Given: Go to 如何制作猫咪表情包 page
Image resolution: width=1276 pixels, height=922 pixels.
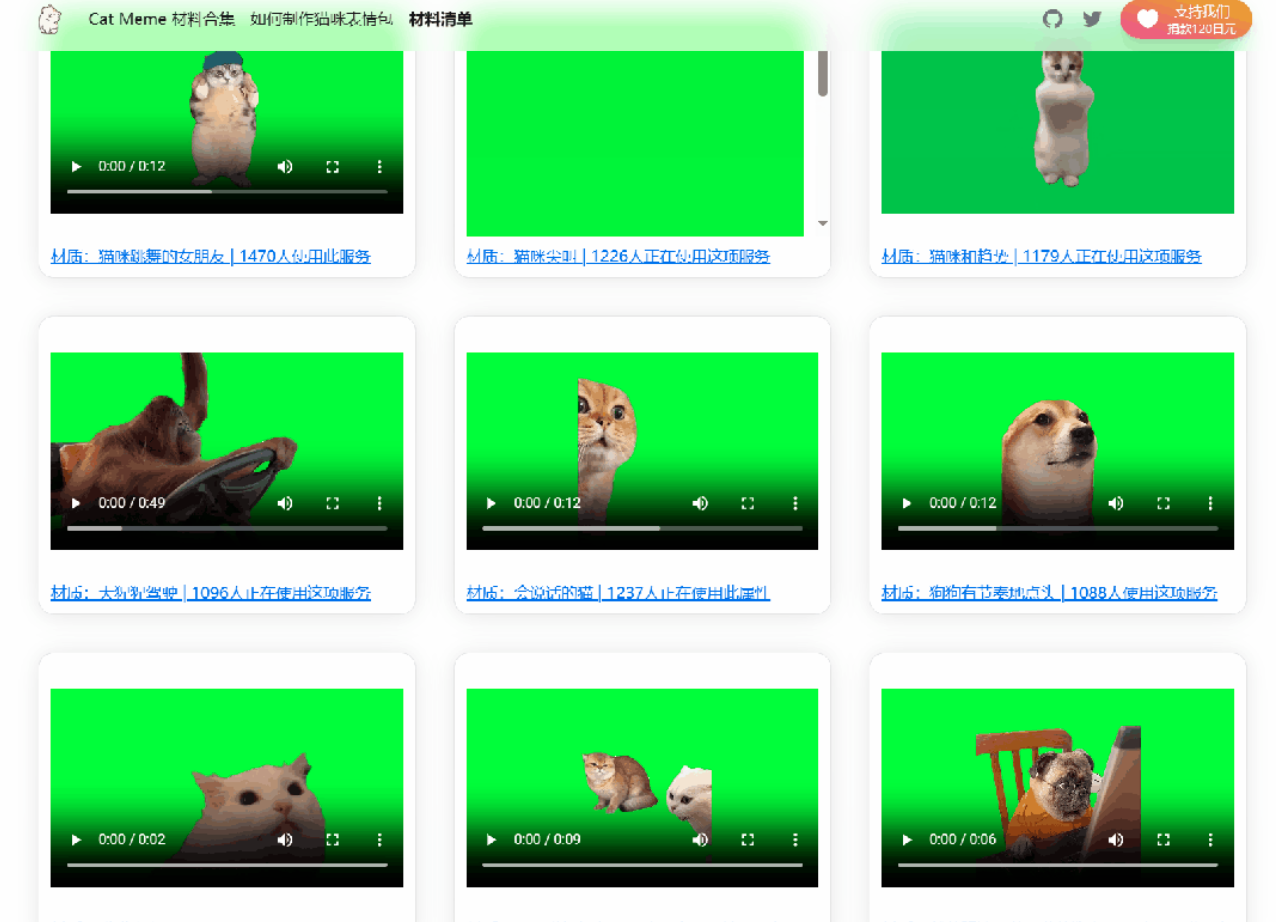Looking at the screenshot, I should (x=322, y=19).
